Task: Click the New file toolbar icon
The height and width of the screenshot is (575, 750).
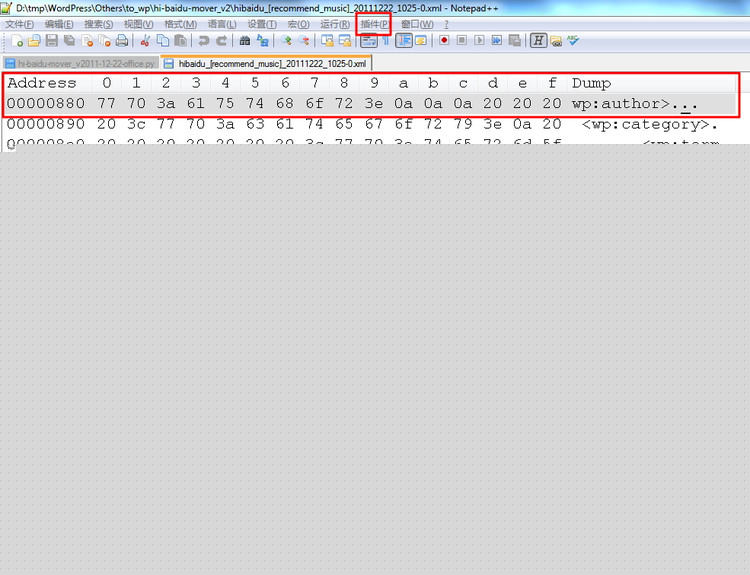Action: [x=17, y=41]
